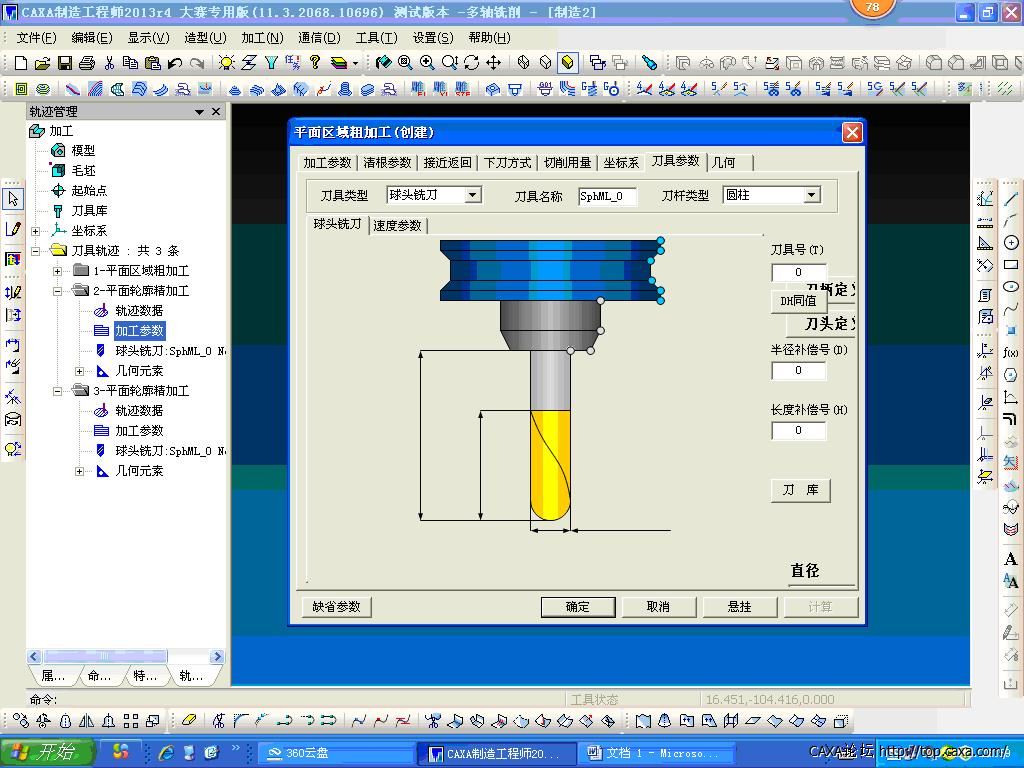Click the panel horizontal scrollbar right arrow
The width and height of the screenshot is (1024, 768).
pyautogui.click(x=217, y=656)
